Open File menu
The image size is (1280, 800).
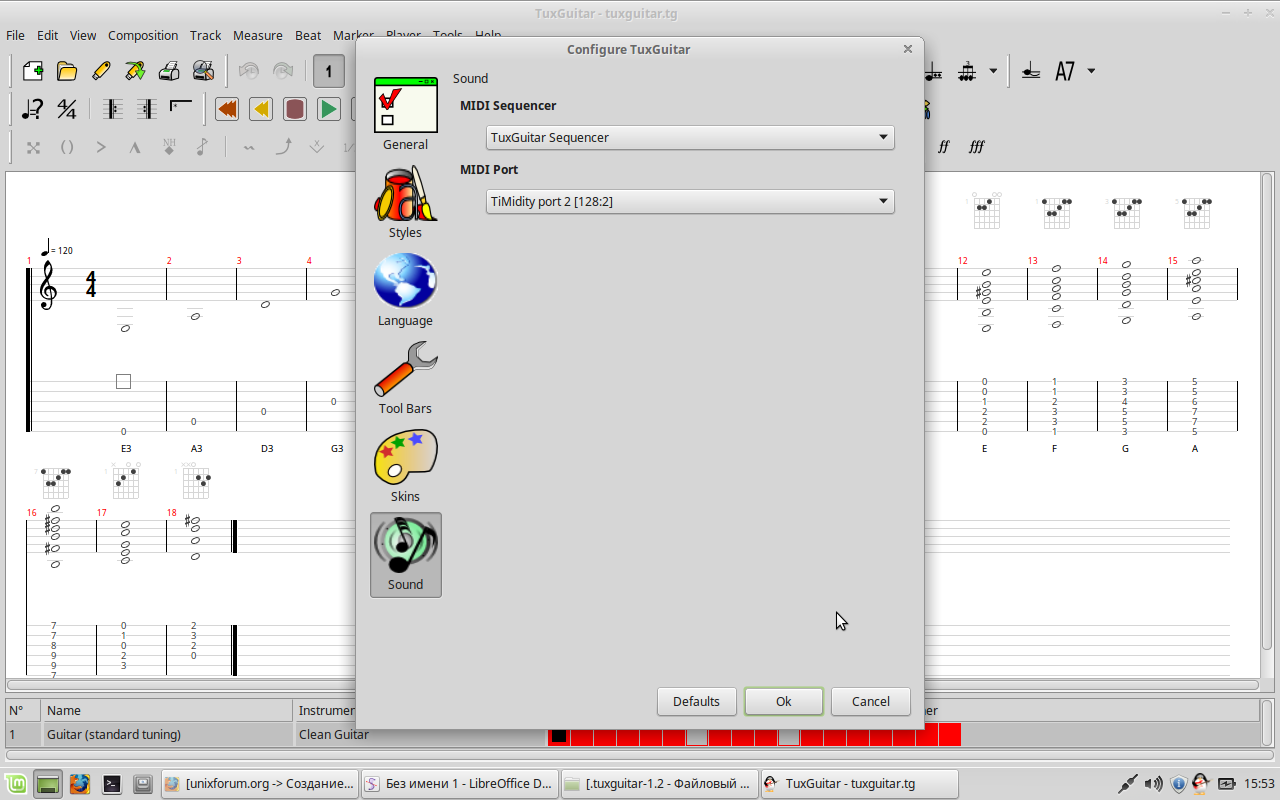coord(15,35)
